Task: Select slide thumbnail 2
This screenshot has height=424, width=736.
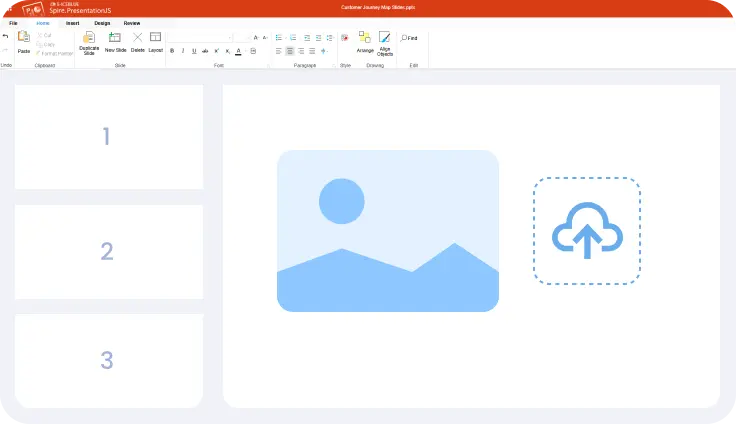Action: pos(108,252)
